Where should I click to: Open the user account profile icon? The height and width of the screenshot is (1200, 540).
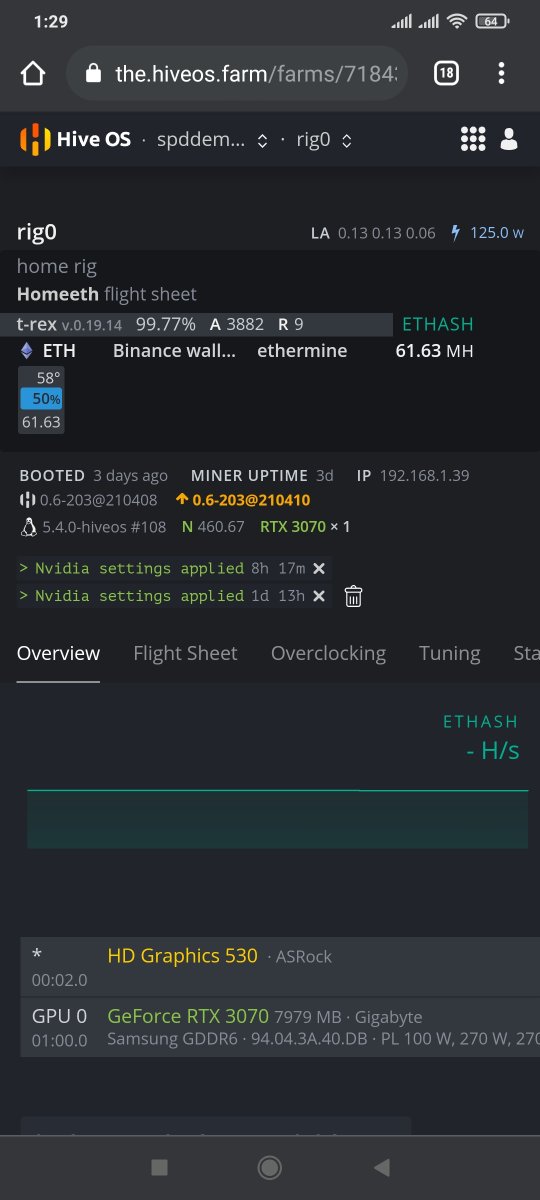[509, 140]
